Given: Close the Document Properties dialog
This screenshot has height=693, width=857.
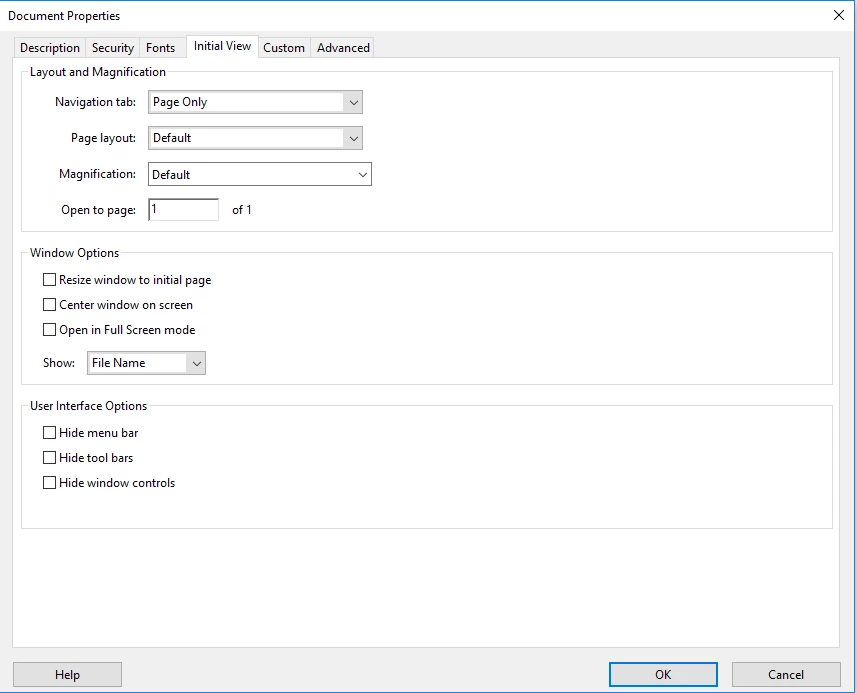Looking at the screenshot, I should (x=839, y=15).
